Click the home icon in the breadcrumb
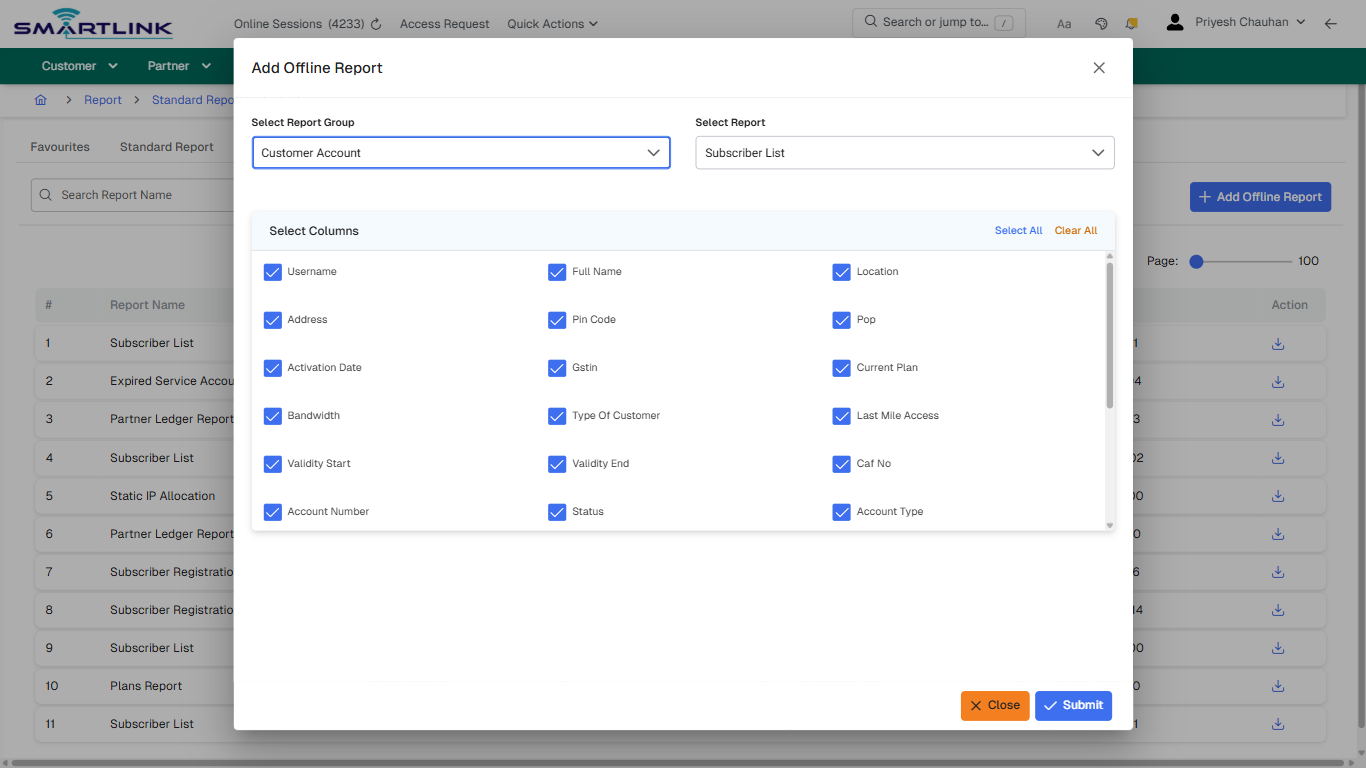1366x768 pixels. 40,100
